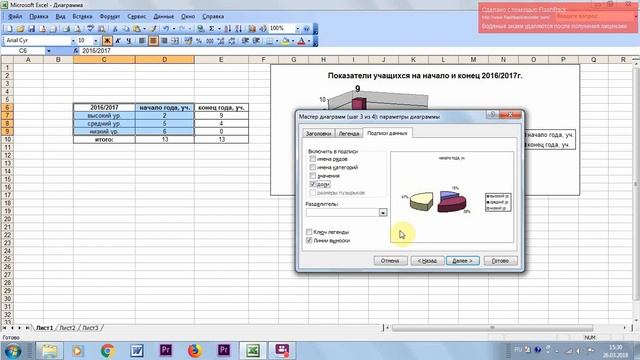Open the Вставка menu
Screen dimensions: 640x360
tap(82, 17)
